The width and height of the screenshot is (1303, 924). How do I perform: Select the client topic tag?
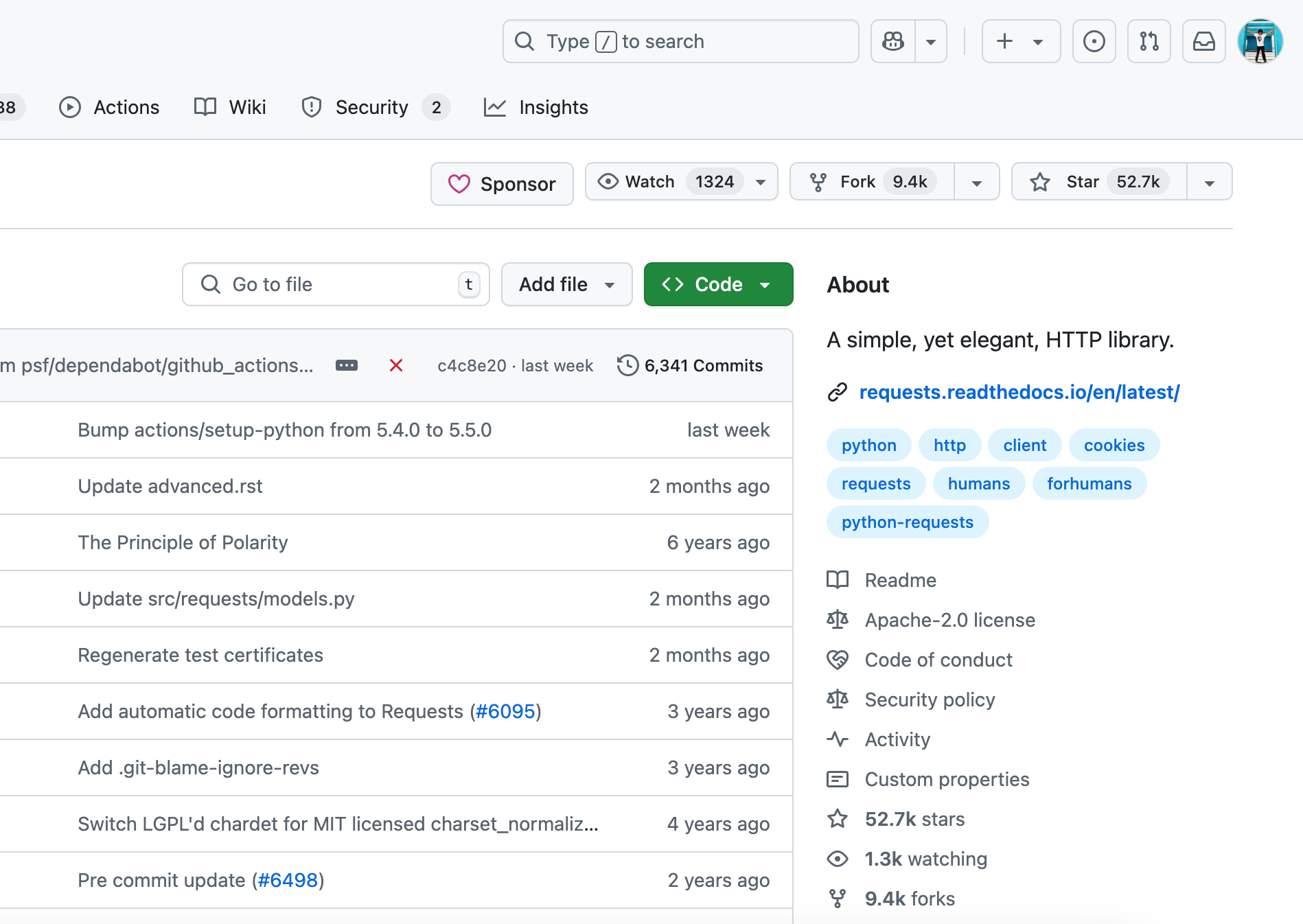(x=1024, y=445)
